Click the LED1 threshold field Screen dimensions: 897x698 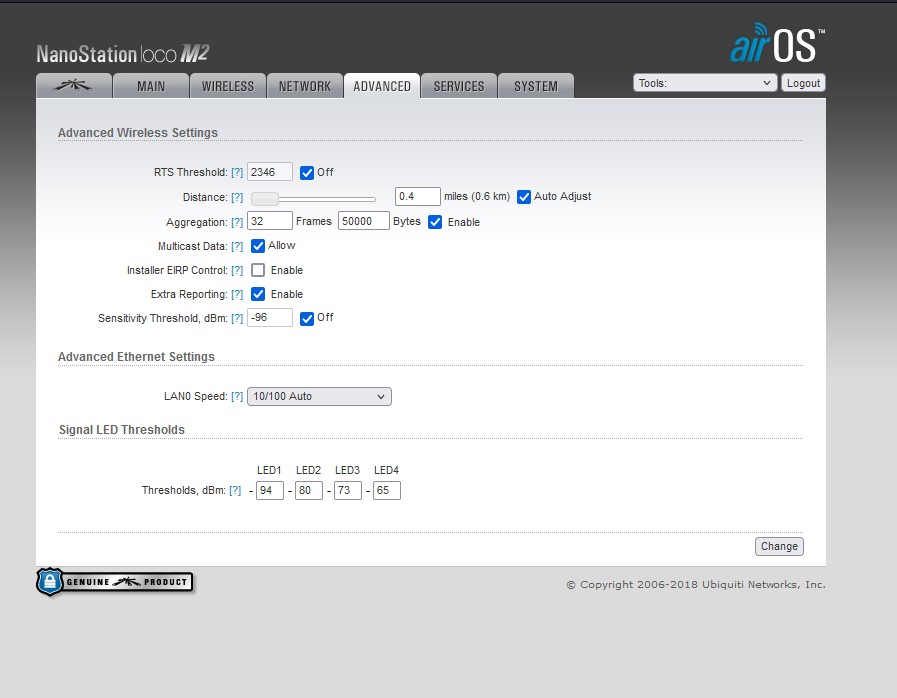pyautogui.click(x=270, y=490)
